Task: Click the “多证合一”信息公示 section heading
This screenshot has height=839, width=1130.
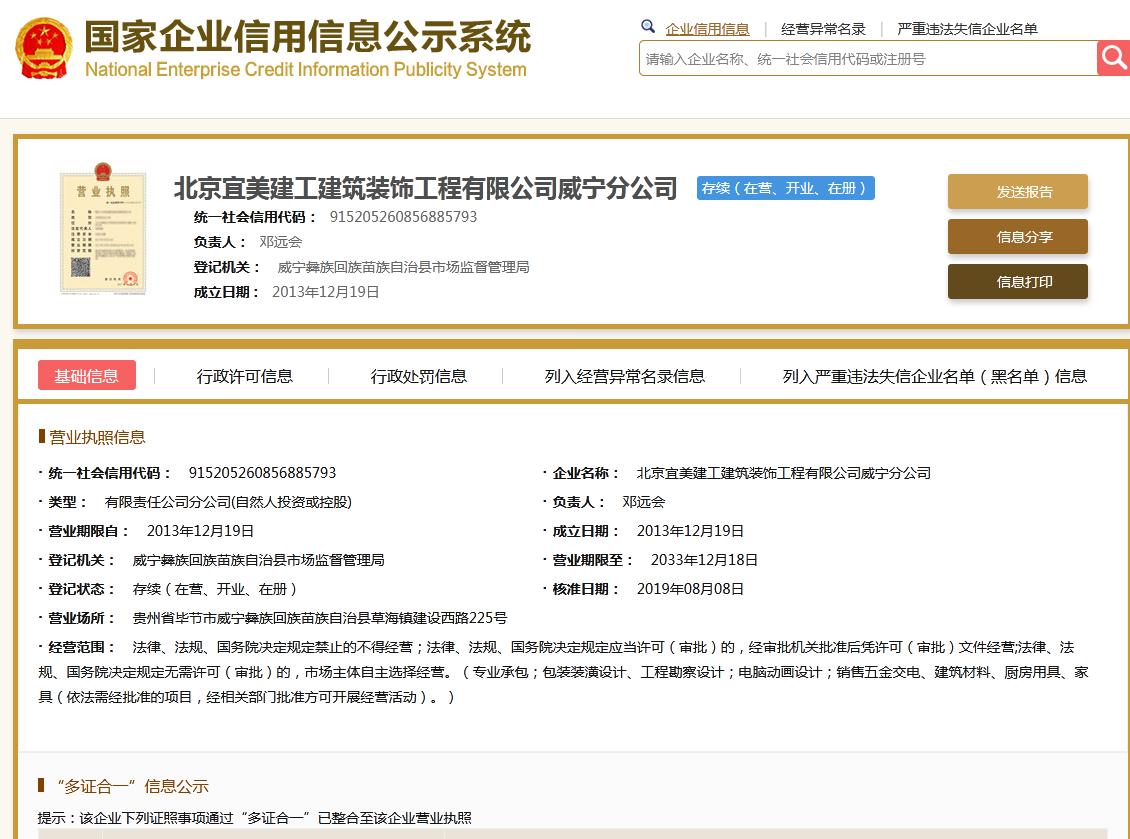Action: point(133,786)
